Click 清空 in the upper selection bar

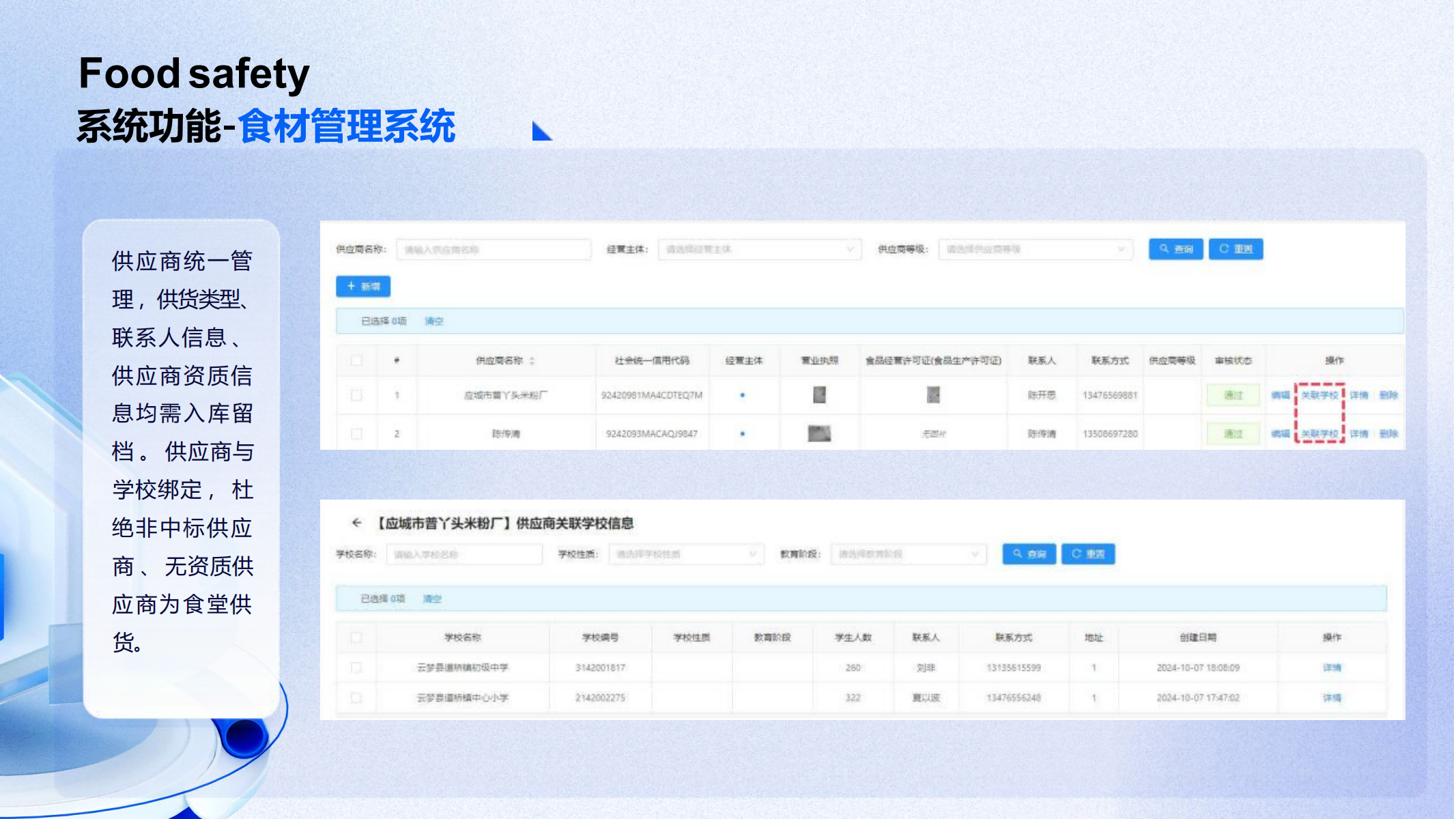tap(434, 321)
